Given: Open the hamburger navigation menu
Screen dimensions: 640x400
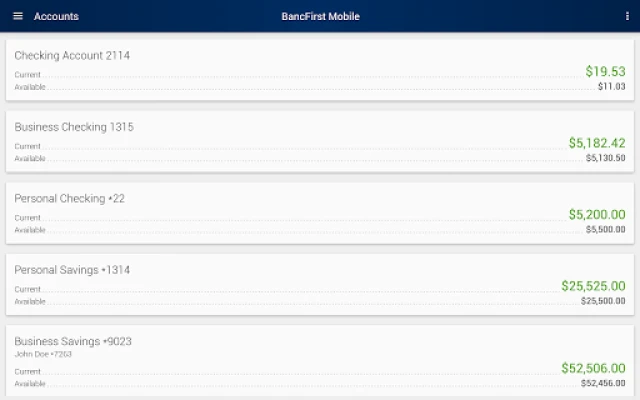Looking at the screenshot, I should click(x=17, y=16).
